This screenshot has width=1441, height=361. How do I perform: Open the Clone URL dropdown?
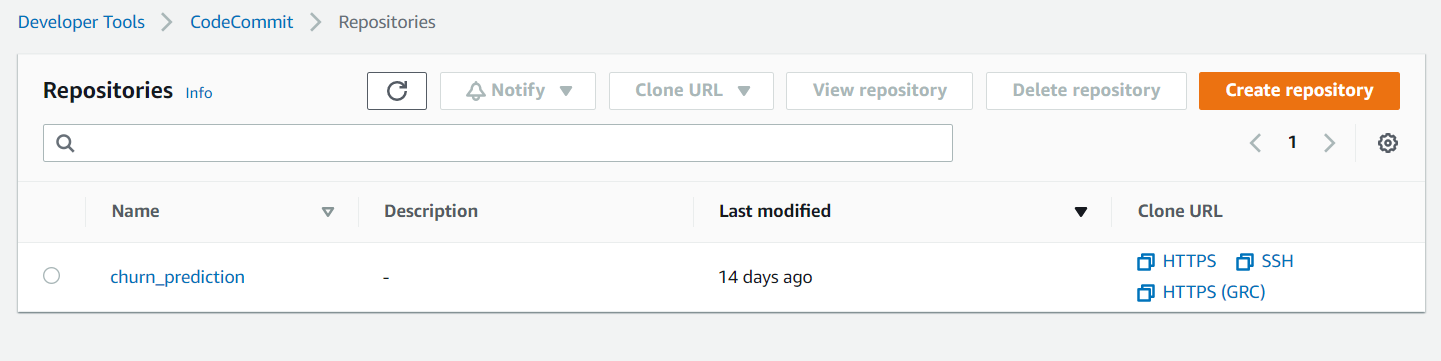tap(692, 91)
